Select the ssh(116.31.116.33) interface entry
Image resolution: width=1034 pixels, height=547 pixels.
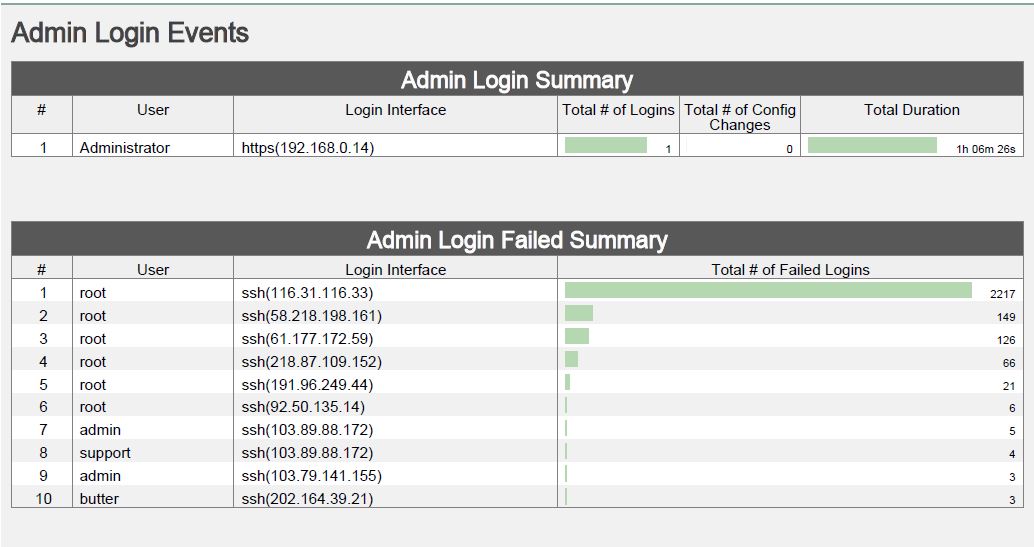coord(307,293)
